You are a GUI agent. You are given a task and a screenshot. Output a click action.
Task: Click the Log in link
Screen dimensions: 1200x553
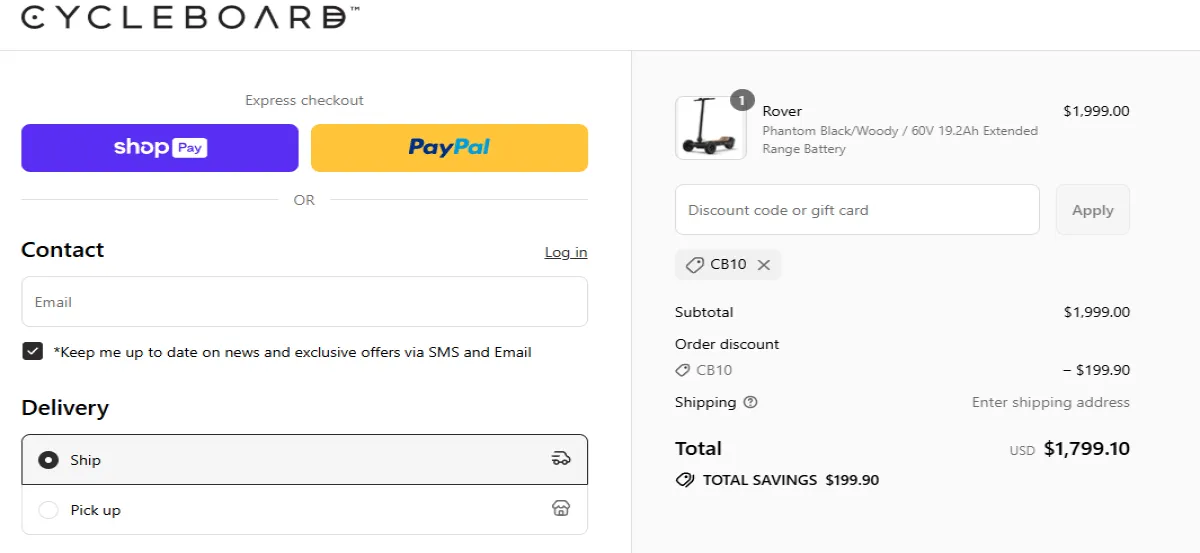[x=566, y=252]
